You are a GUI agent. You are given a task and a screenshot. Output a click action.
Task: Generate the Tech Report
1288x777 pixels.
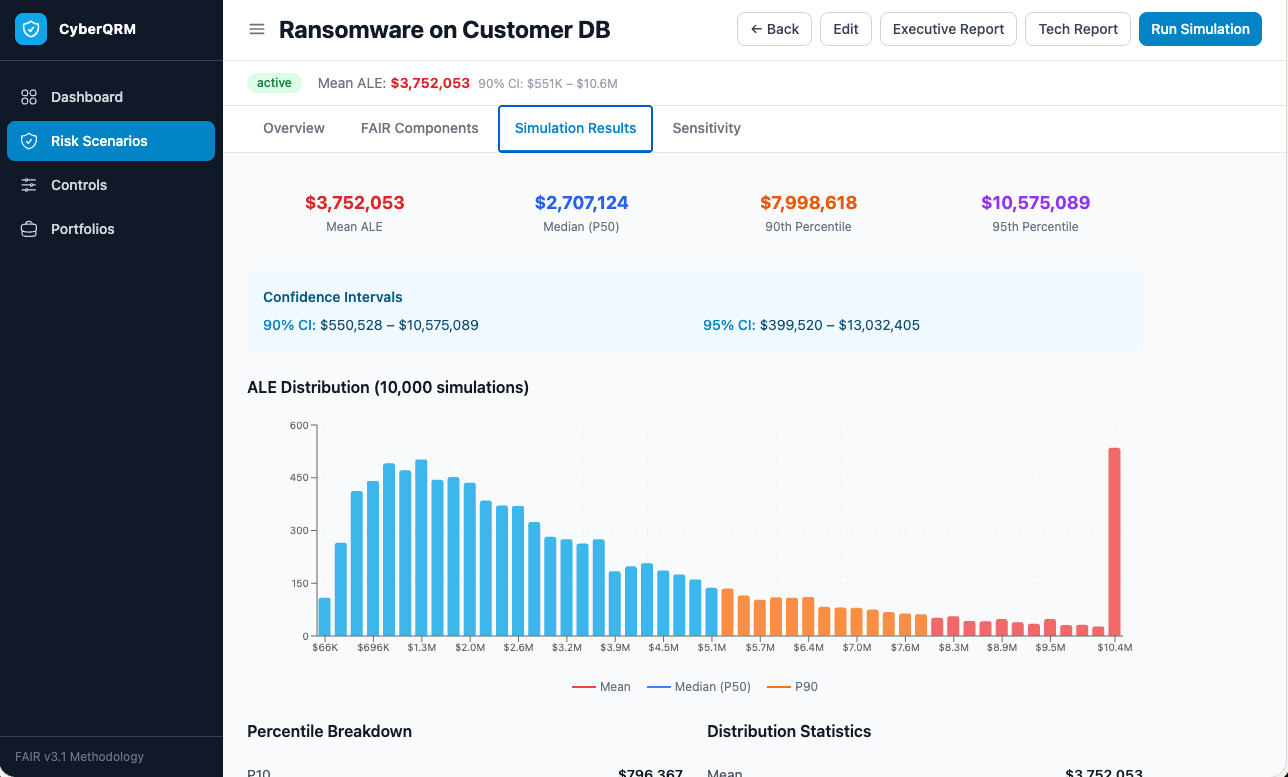click(1078, 29)
